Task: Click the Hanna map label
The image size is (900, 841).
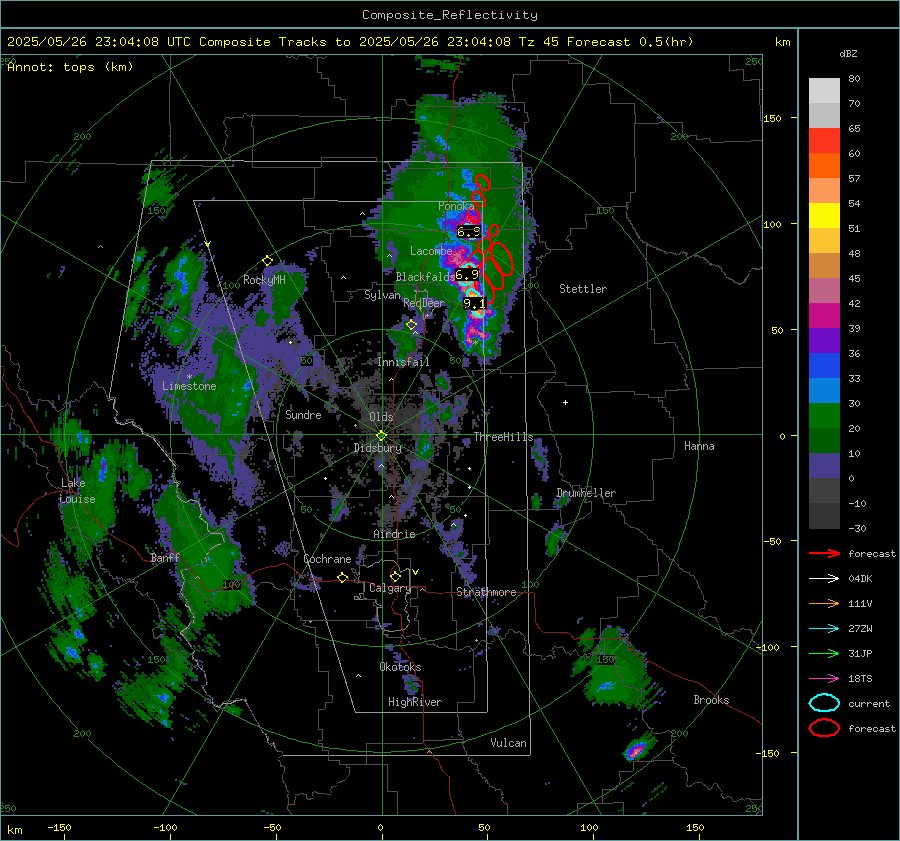Action: pyautogui.click(x=699, y=446)
